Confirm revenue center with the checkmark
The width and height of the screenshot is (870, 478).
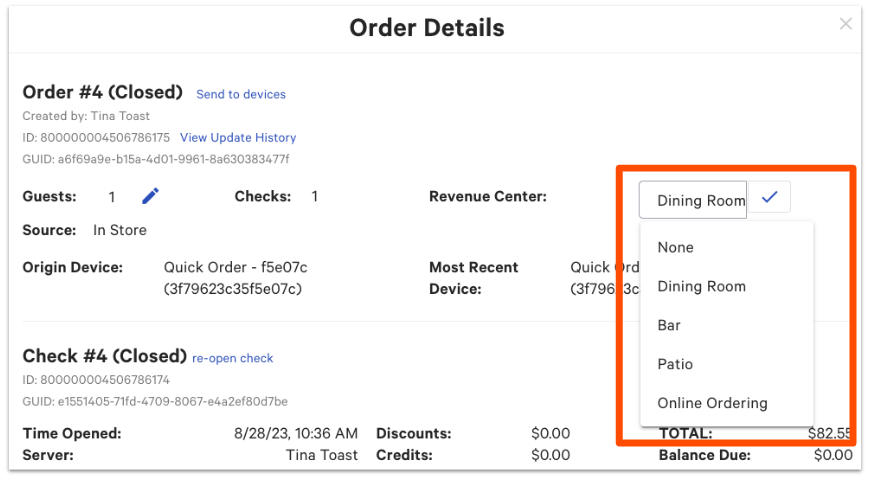769,198
